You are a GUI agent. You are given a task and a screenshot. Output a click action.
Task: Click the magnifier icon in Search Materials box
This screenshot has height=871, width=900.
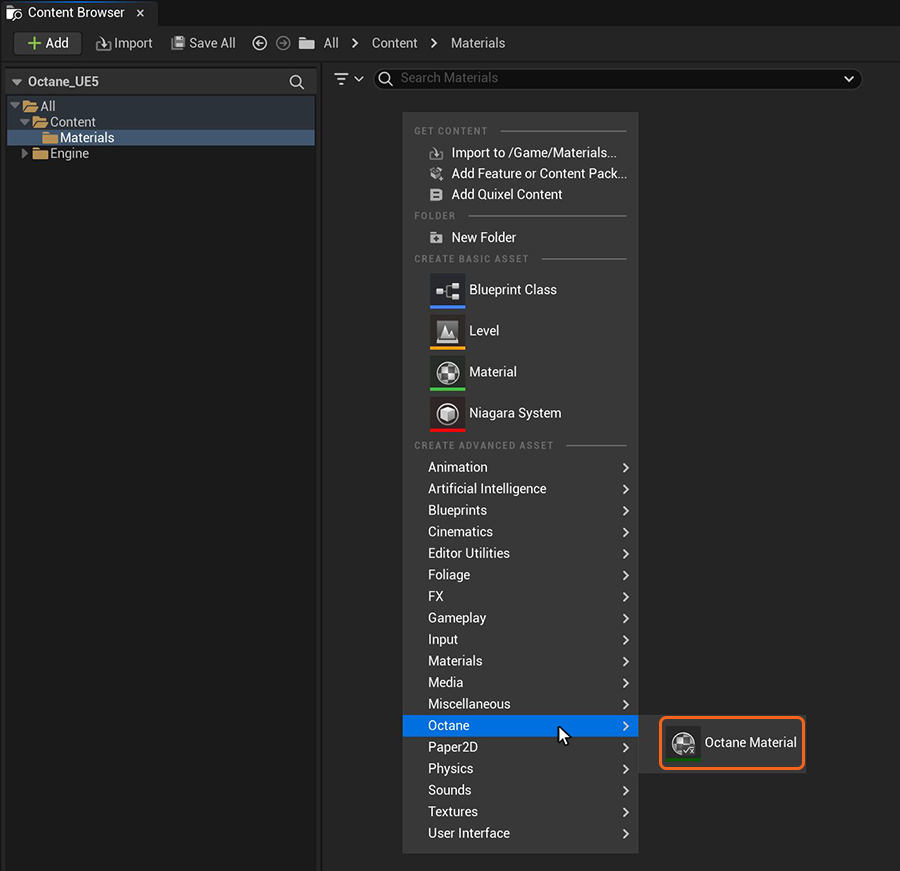[386, 79]
